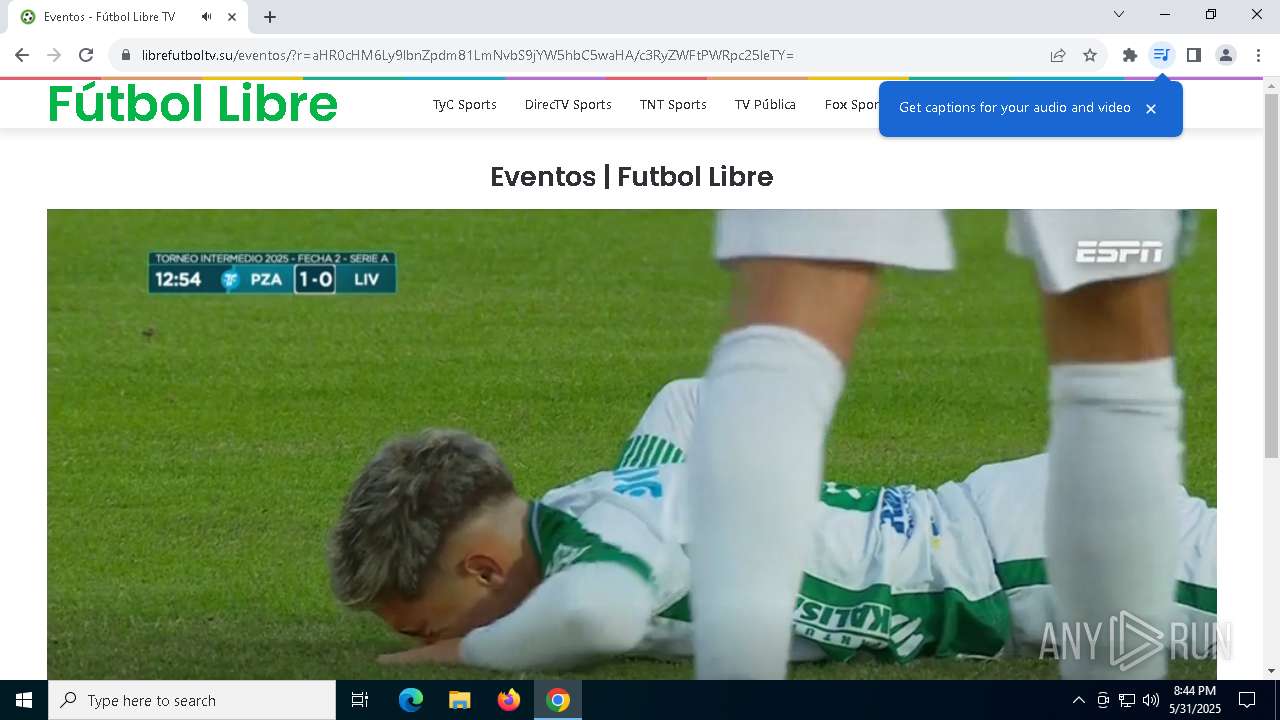Dismiss the captions tooltip
Viewport: 1280px width, 720px height.
pos(1151,108)
